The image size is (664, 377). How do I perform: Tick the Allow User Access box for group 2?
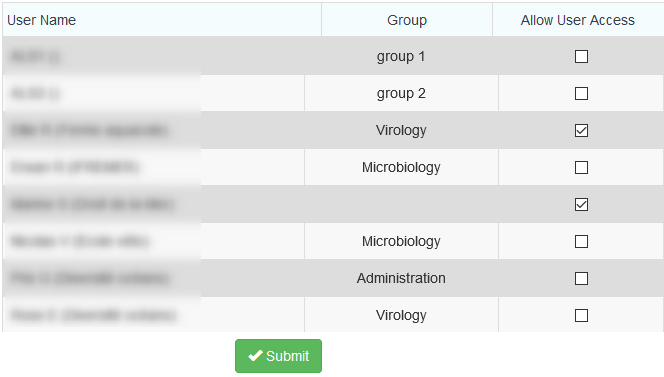581,93
